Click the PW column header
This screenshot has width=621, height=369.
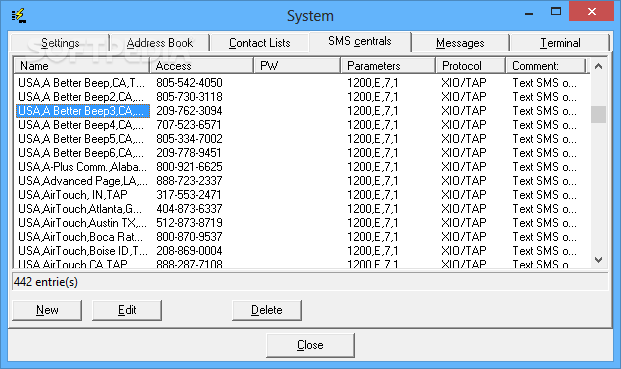coord(297,66)
